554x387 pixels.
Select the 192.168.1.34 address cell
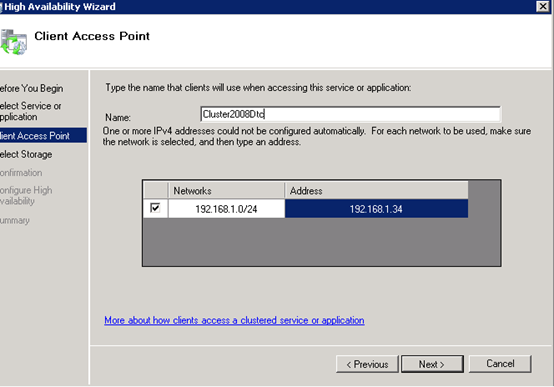point(376,209)
